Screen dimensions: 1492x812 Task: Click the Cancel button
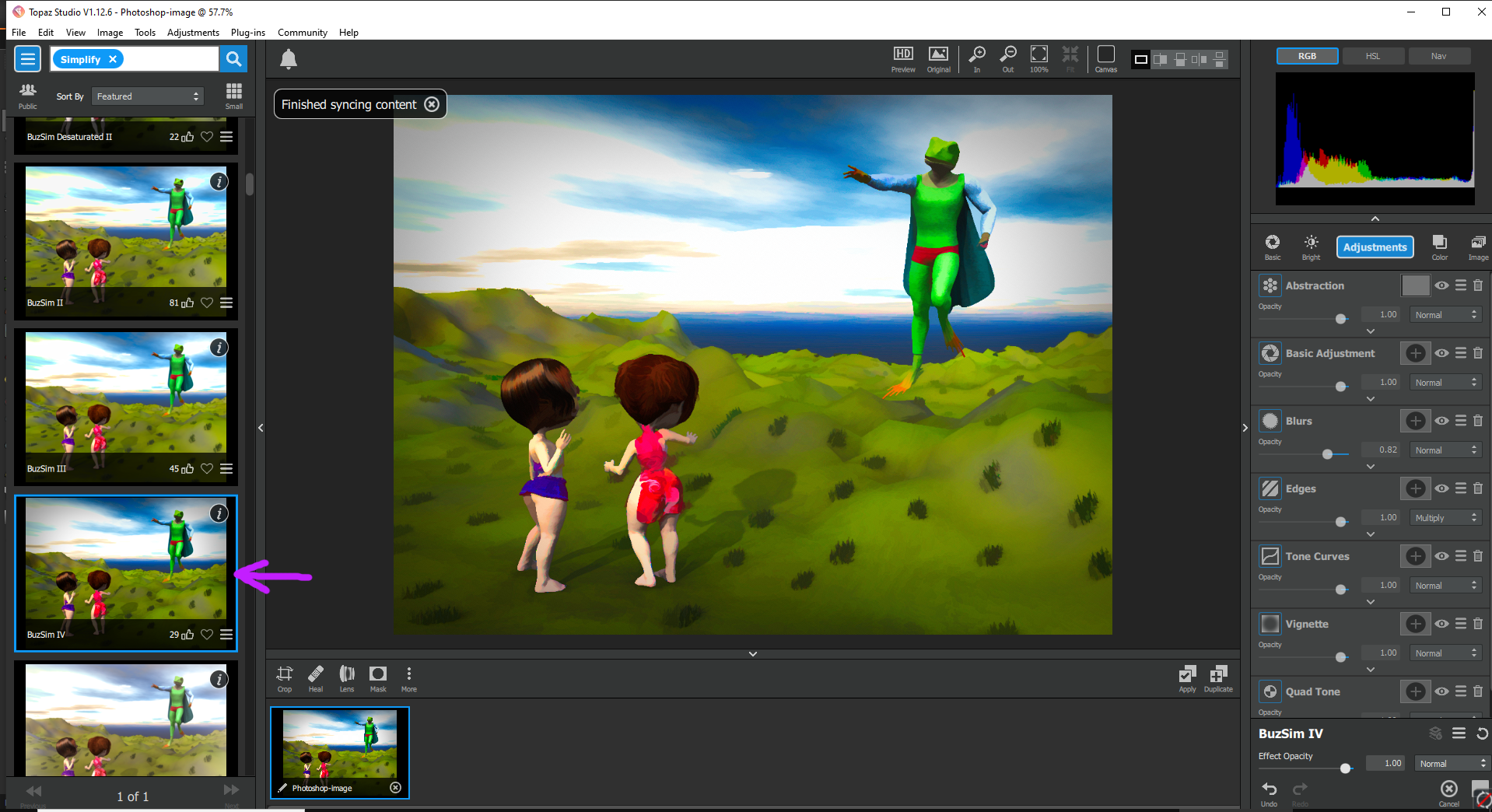tap(1449, 793)
